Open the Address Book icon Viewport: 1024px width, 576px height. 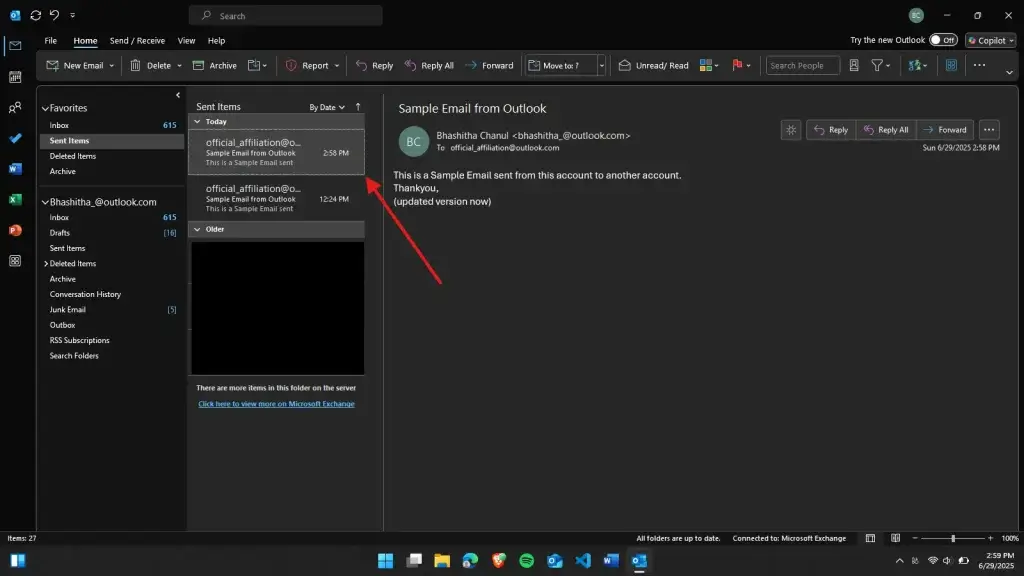[x=854, y=65]
